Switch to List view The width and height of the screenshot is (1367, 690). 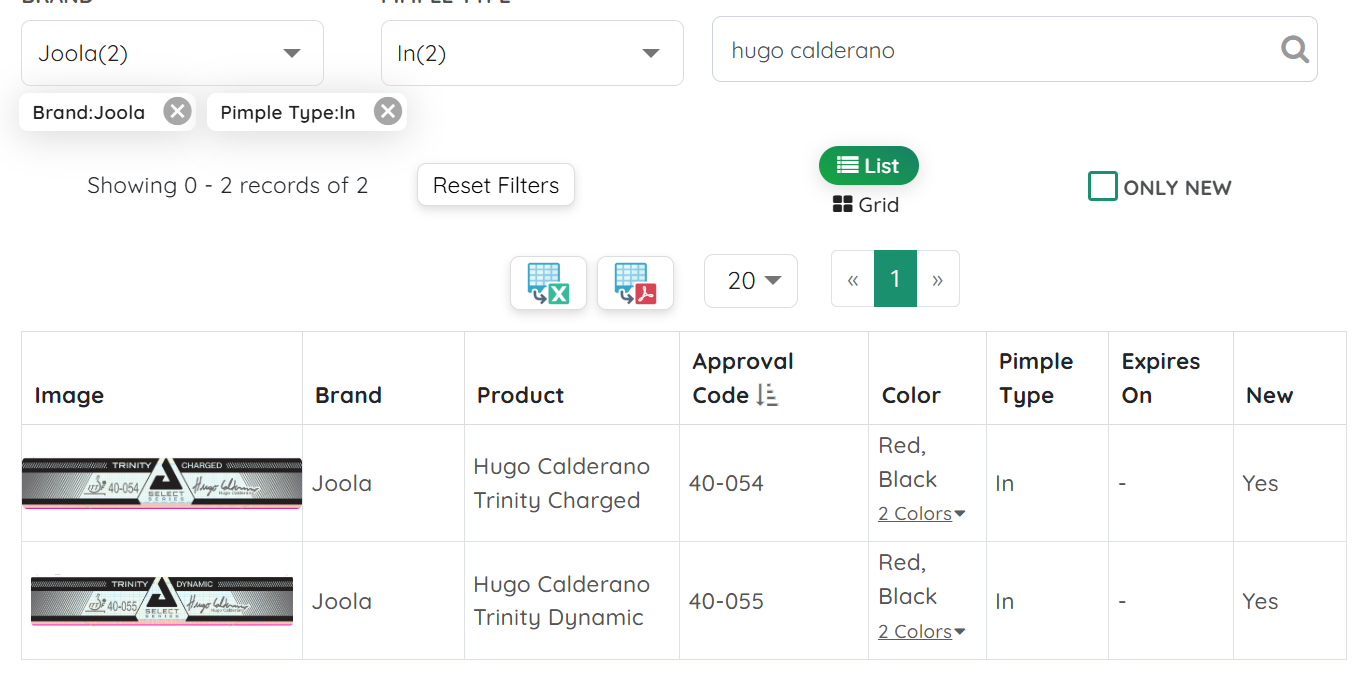coord(868,166)
